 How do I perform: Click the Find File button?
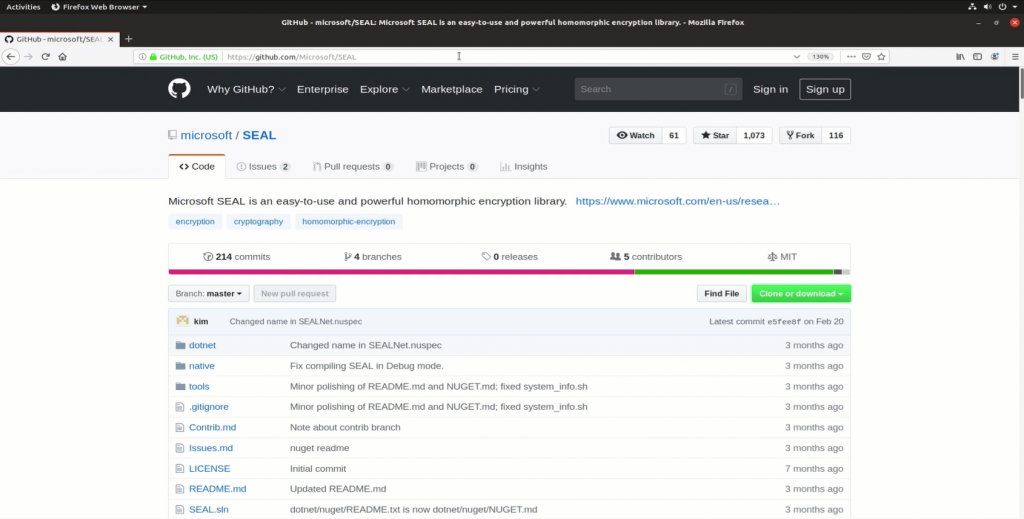click(x=722, y=294)
